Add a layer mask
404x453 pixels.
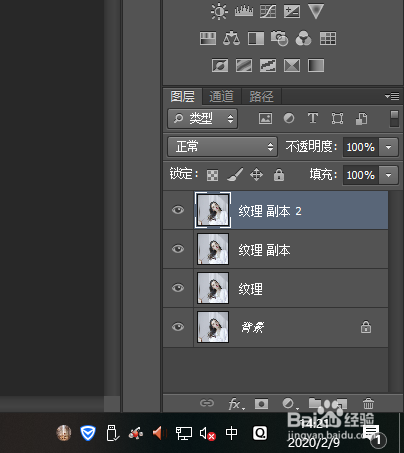(261, 404)
